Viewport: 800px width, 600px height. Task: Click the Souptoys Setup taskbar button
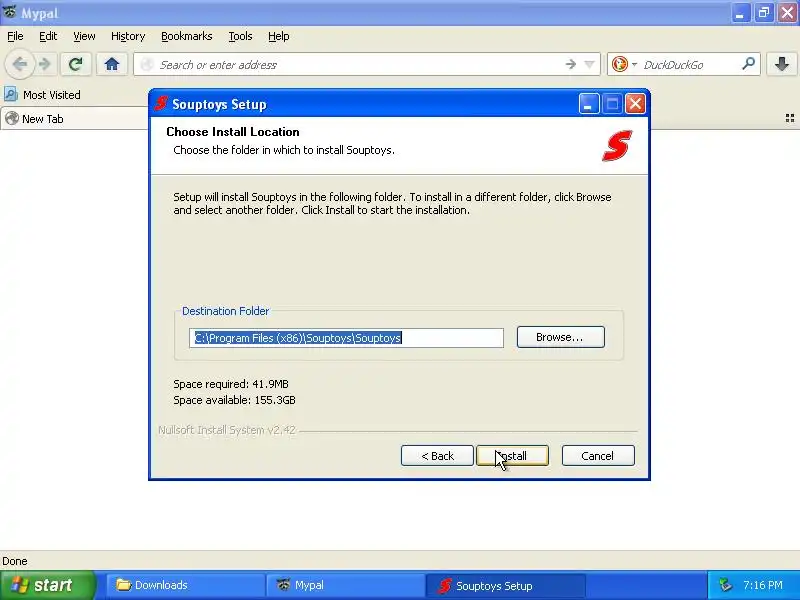(x=505, y=586)
